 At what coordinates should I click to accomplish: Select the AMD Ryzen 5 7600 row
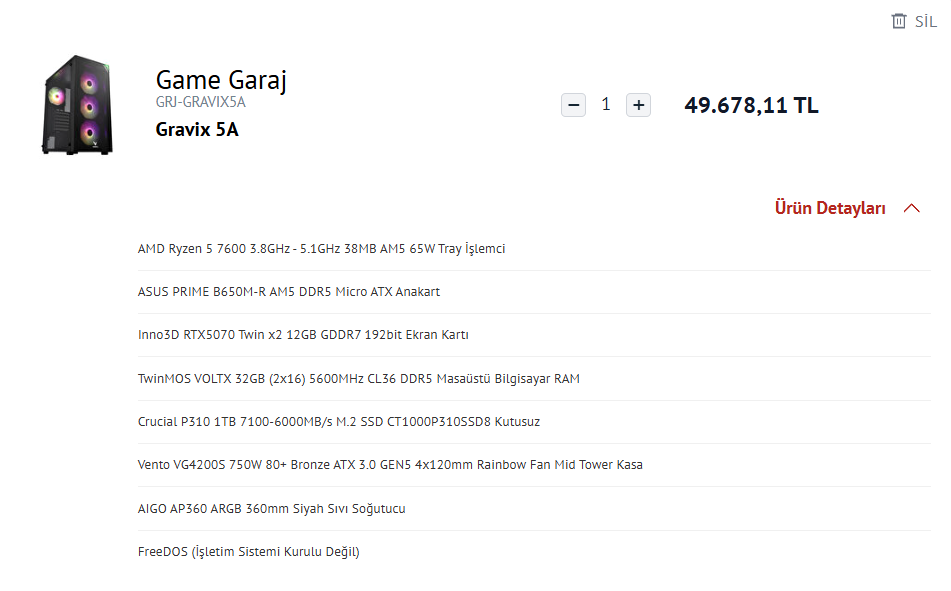[534, 249]
